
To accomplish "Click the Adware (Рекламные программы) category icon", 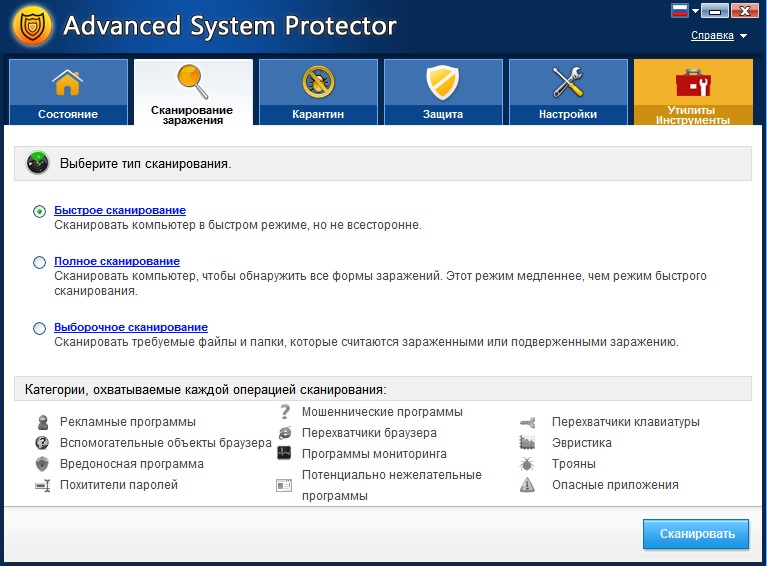I will tap(42, 422).
